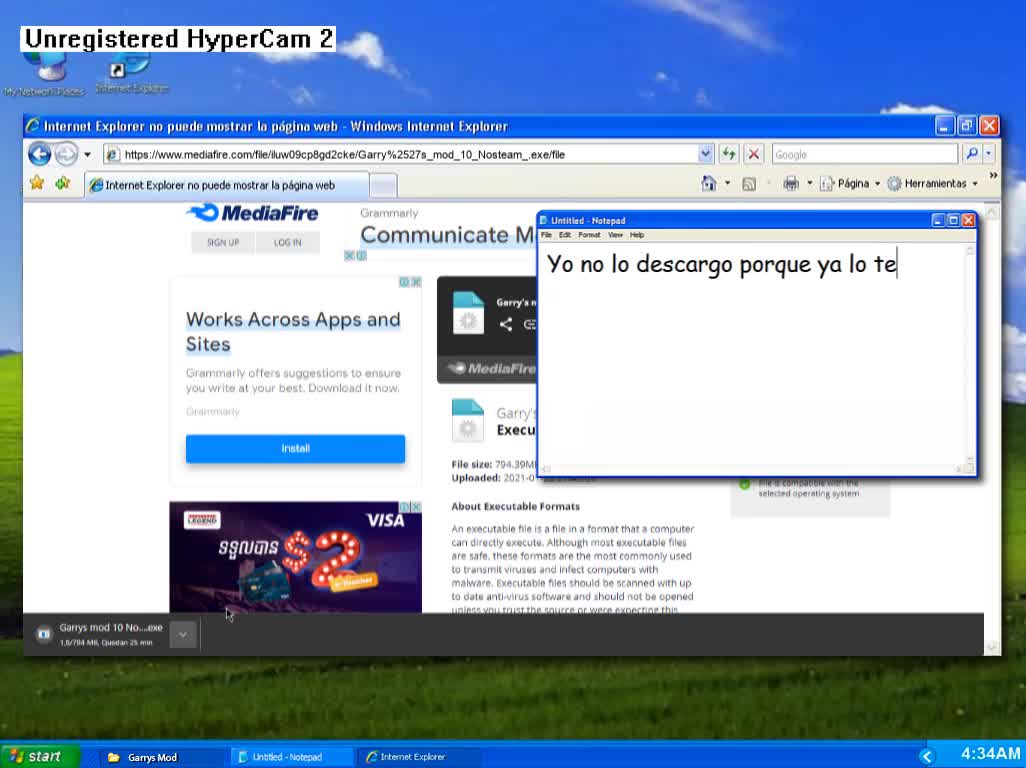Screen dimensions: 1026x768
Task: Expand the home icon dropdown arrow
Action: (x=727, y=184)
